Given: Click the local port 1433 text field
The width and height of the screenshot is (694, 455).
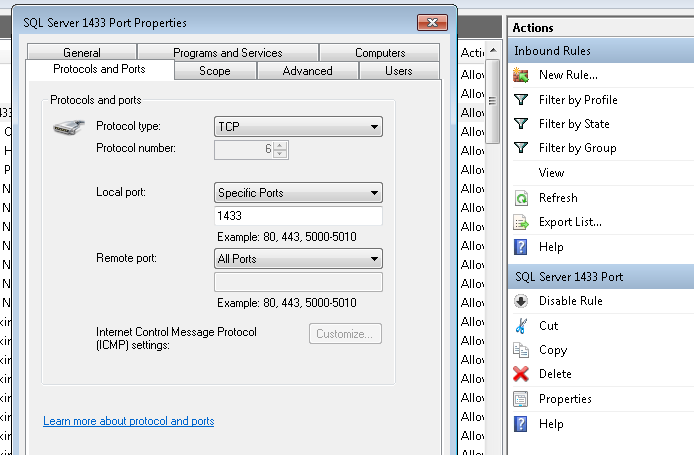Looking at the screenshot, I should click(299, 216).
